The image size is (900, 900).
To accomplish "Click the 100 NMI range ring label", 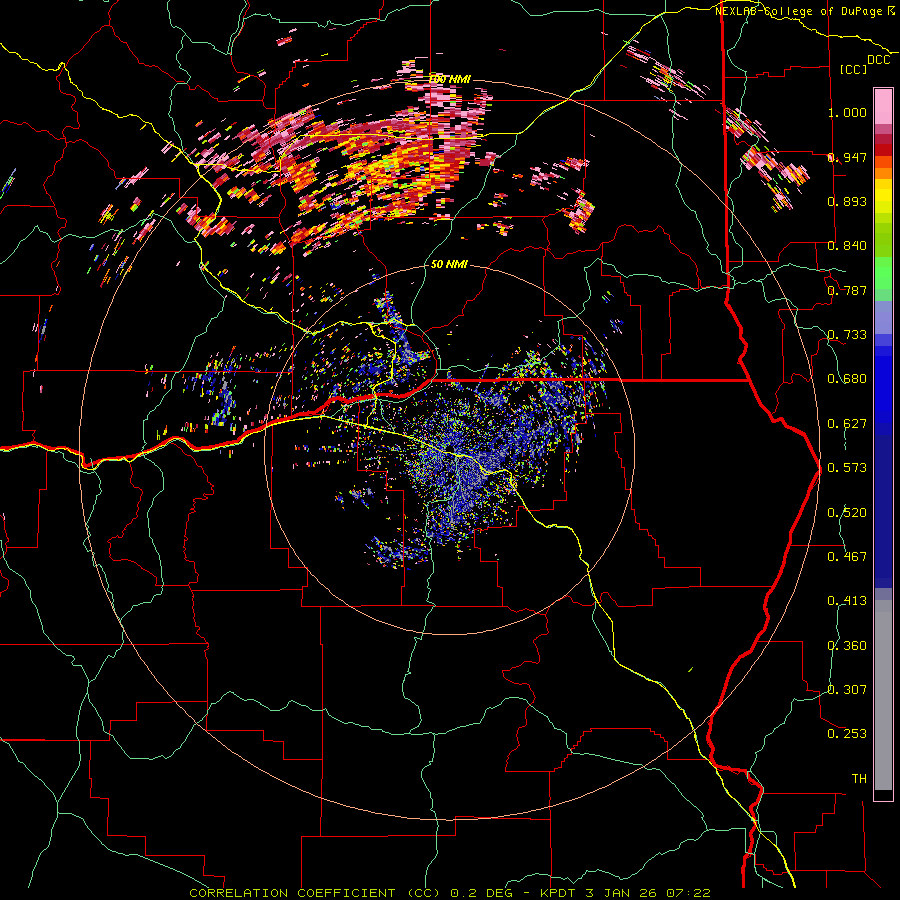I will click(x=449, y=79).
